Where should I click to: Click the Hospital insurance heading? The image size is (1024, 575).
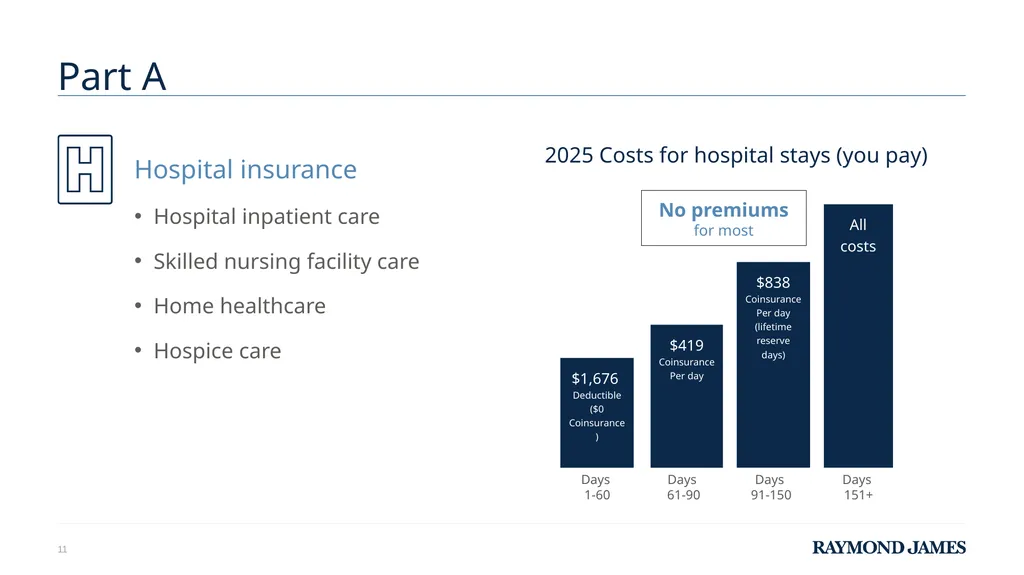point(246,169)
